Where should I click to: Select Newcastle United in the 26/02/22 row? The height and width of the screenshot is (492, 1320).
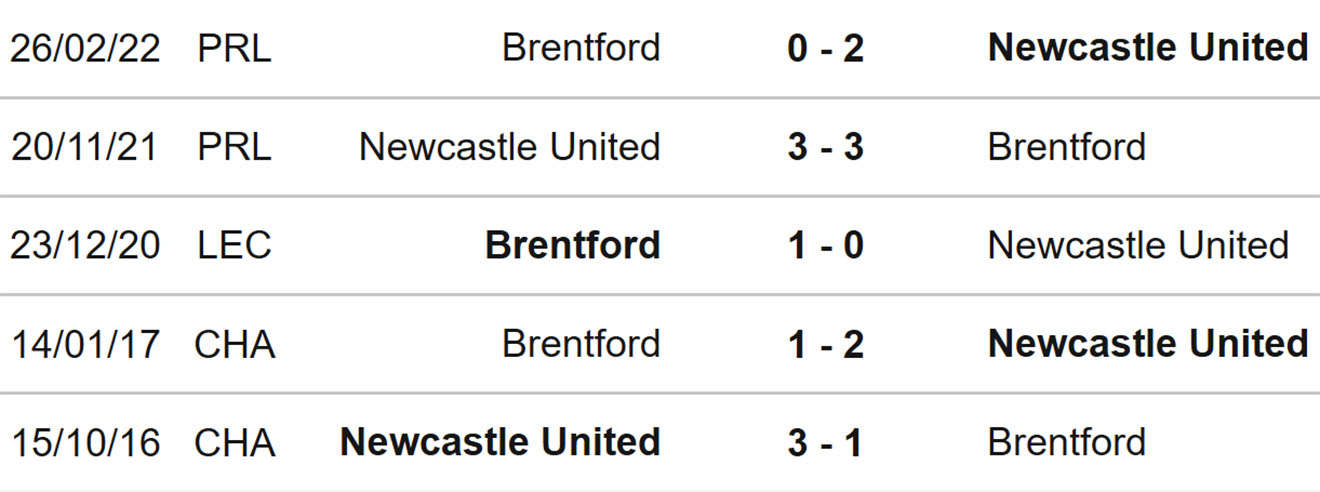tap(1148, 48)
